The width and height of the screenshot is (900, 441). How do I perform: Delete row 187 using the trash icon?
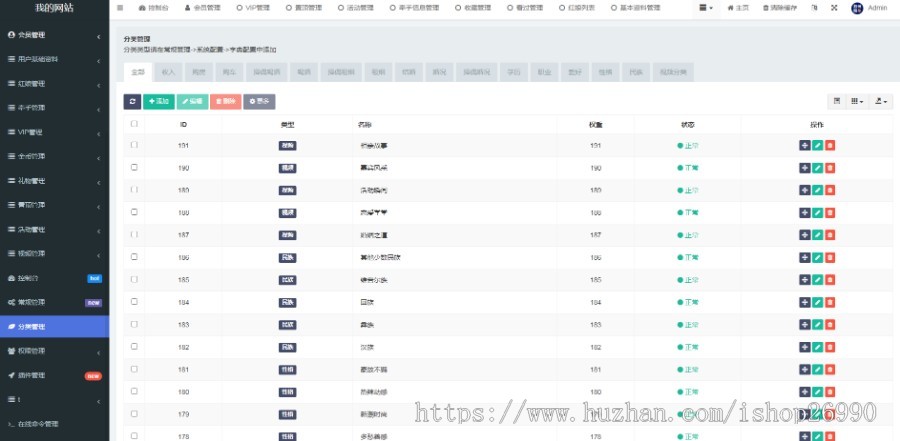pyautogui.click(x=830, y=235)
